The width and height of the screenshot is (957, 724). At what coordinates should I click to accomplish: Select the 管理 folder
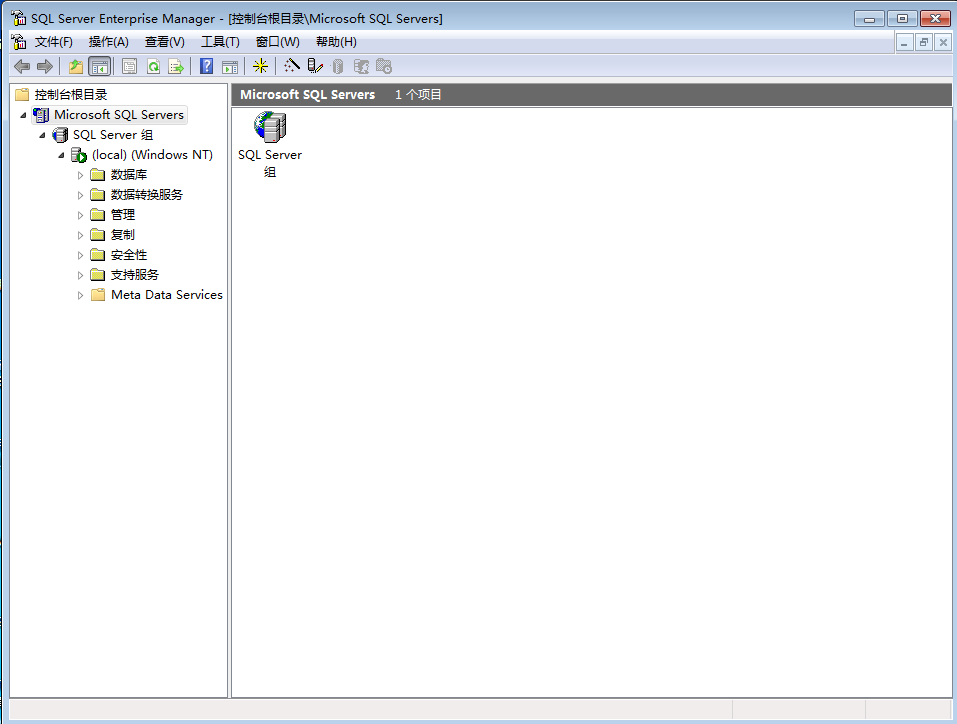123,215
